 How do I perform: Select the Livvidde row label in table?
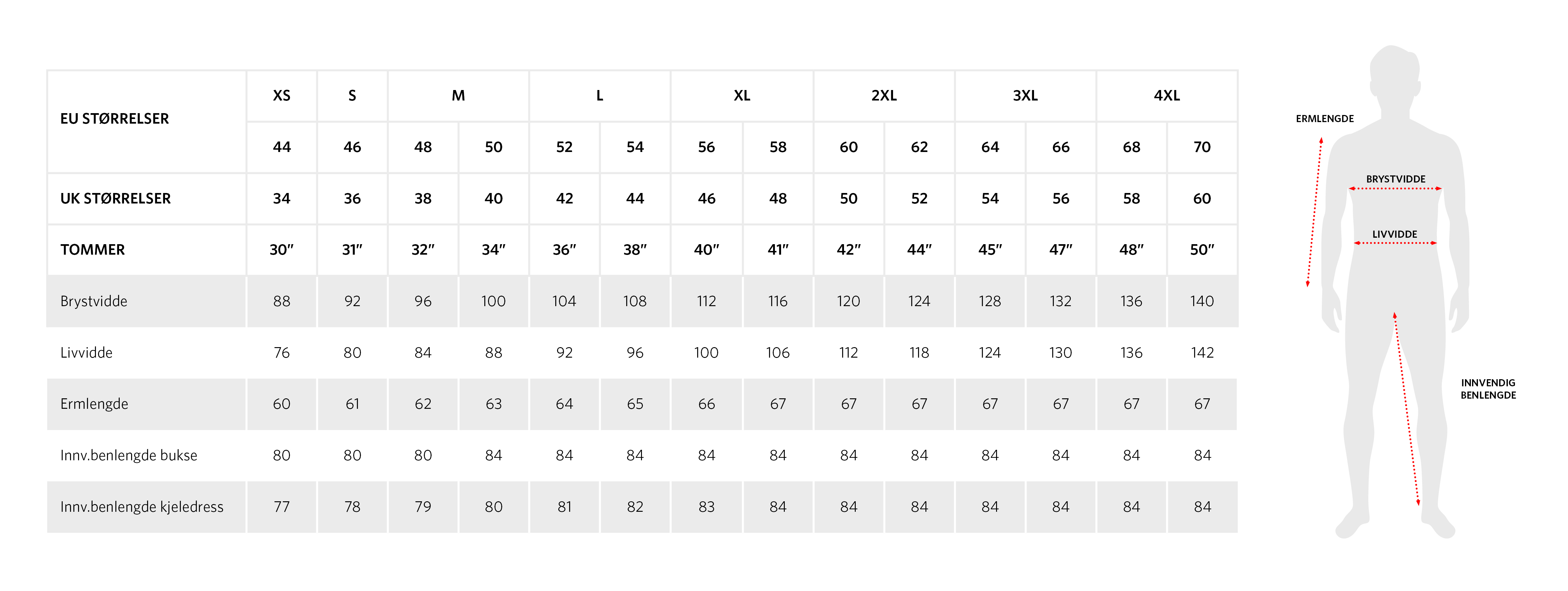(x=86, y=353)
